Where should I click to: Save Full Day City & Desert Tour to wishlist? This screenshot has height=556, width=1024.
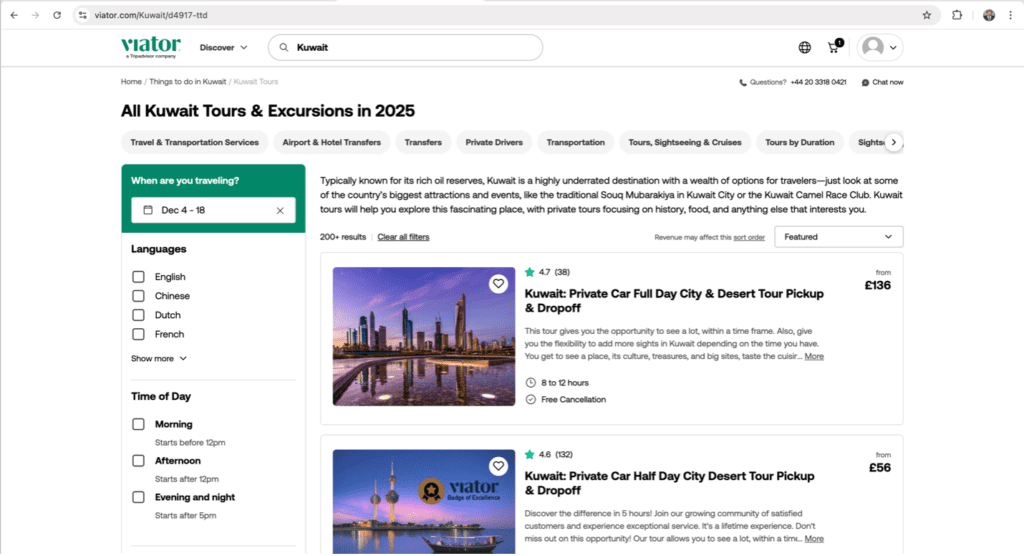coord(498,284)
